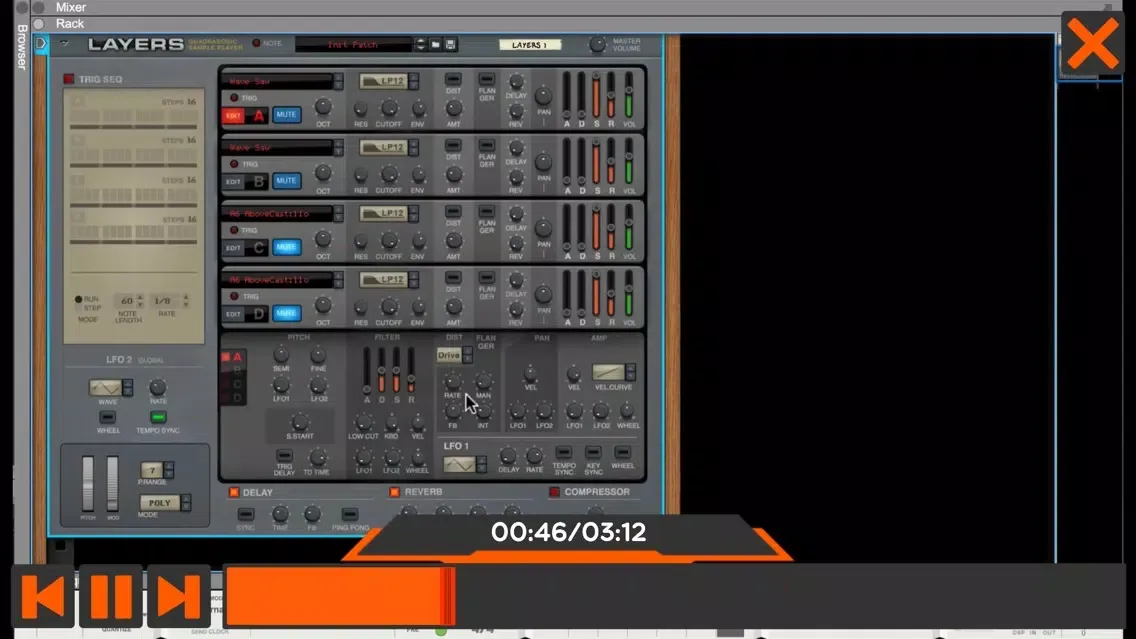
Task: Toggle LFO 2 WHEEL switch
Action: [107, 417]
